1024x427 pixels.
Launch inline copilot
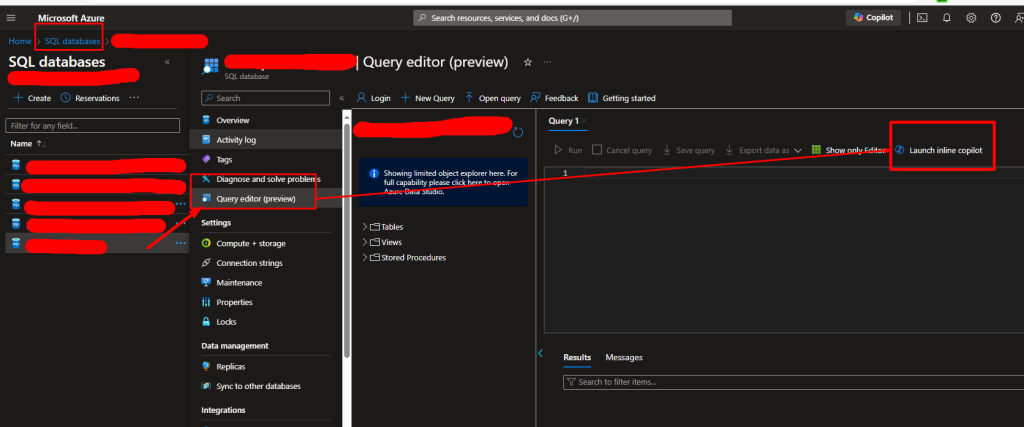[938, 150]
